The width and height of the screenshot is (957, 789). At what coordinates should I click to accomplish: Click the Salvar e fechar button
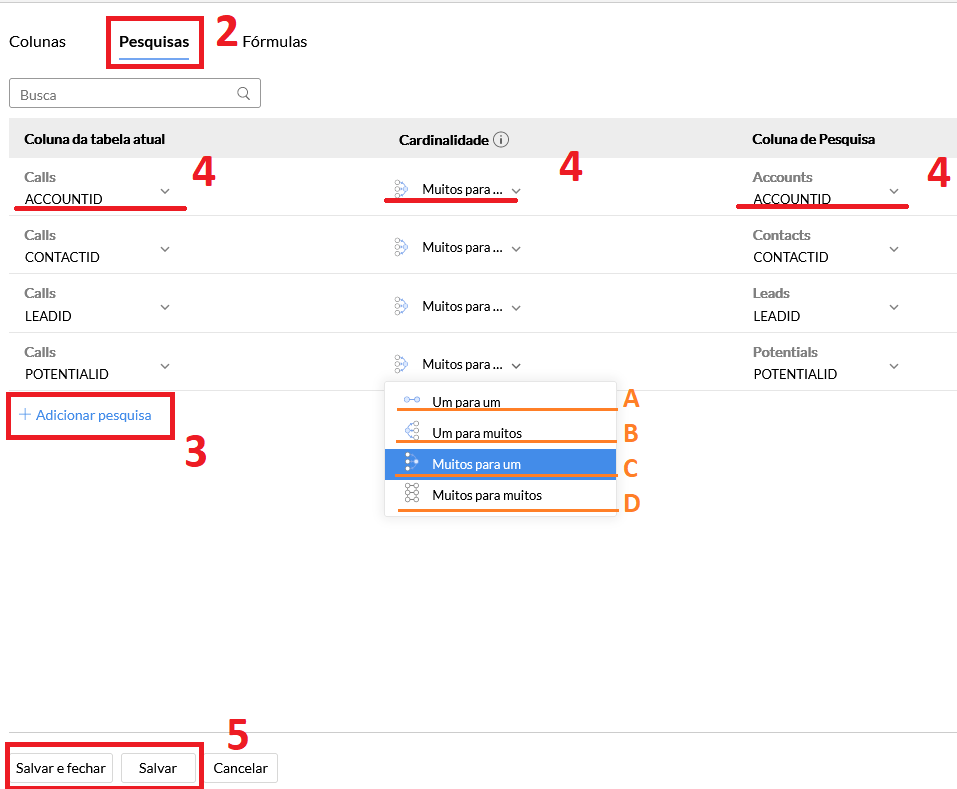pos(60,768)
